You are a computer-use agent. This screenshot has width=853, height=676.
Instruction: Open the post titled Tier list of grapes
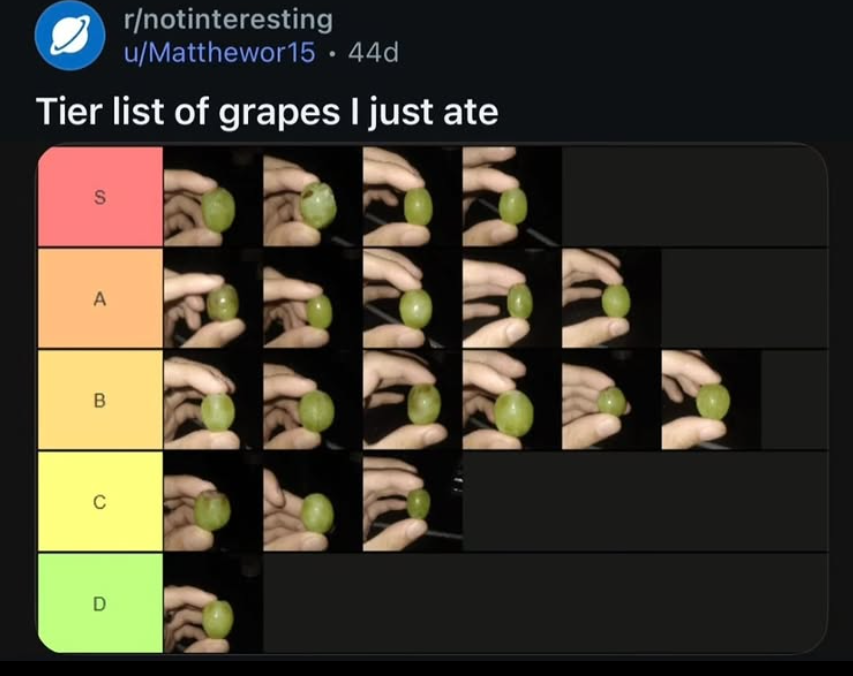(x=267, y=111)
